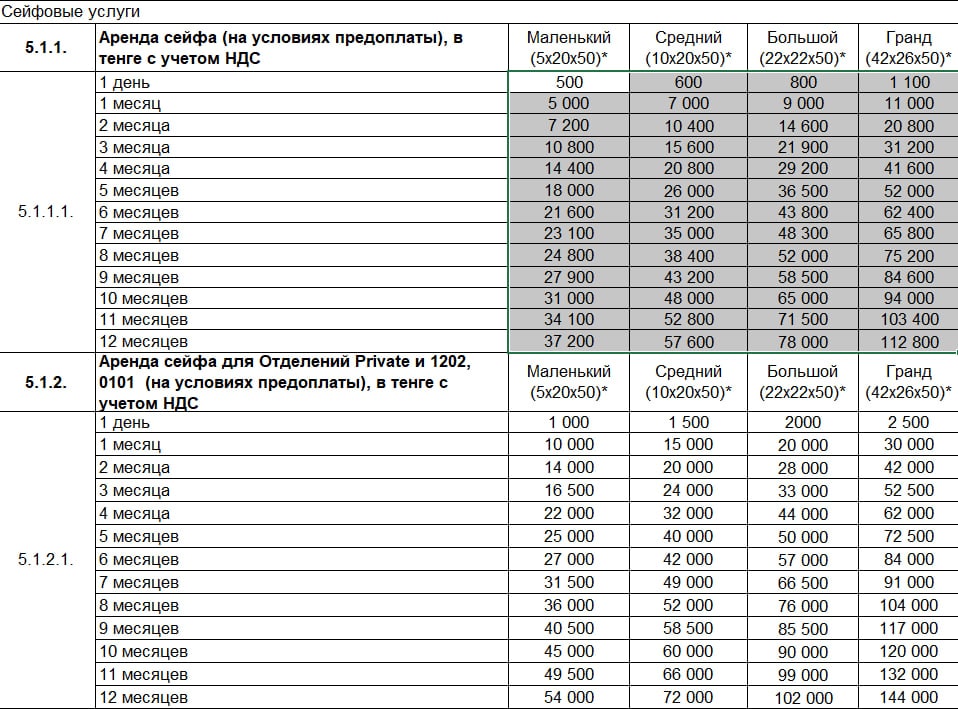
Task: Click the 5.1.2.1. subsection label
Action: pyautogui.click(x=47, y=560)
